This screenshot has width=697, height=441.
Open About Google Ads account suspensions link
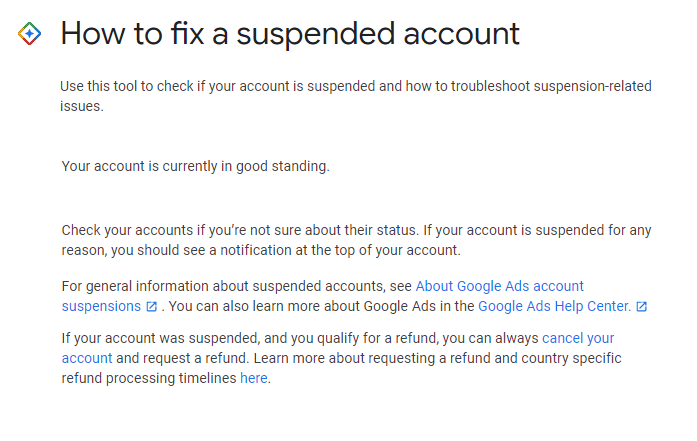click(499, 286)
